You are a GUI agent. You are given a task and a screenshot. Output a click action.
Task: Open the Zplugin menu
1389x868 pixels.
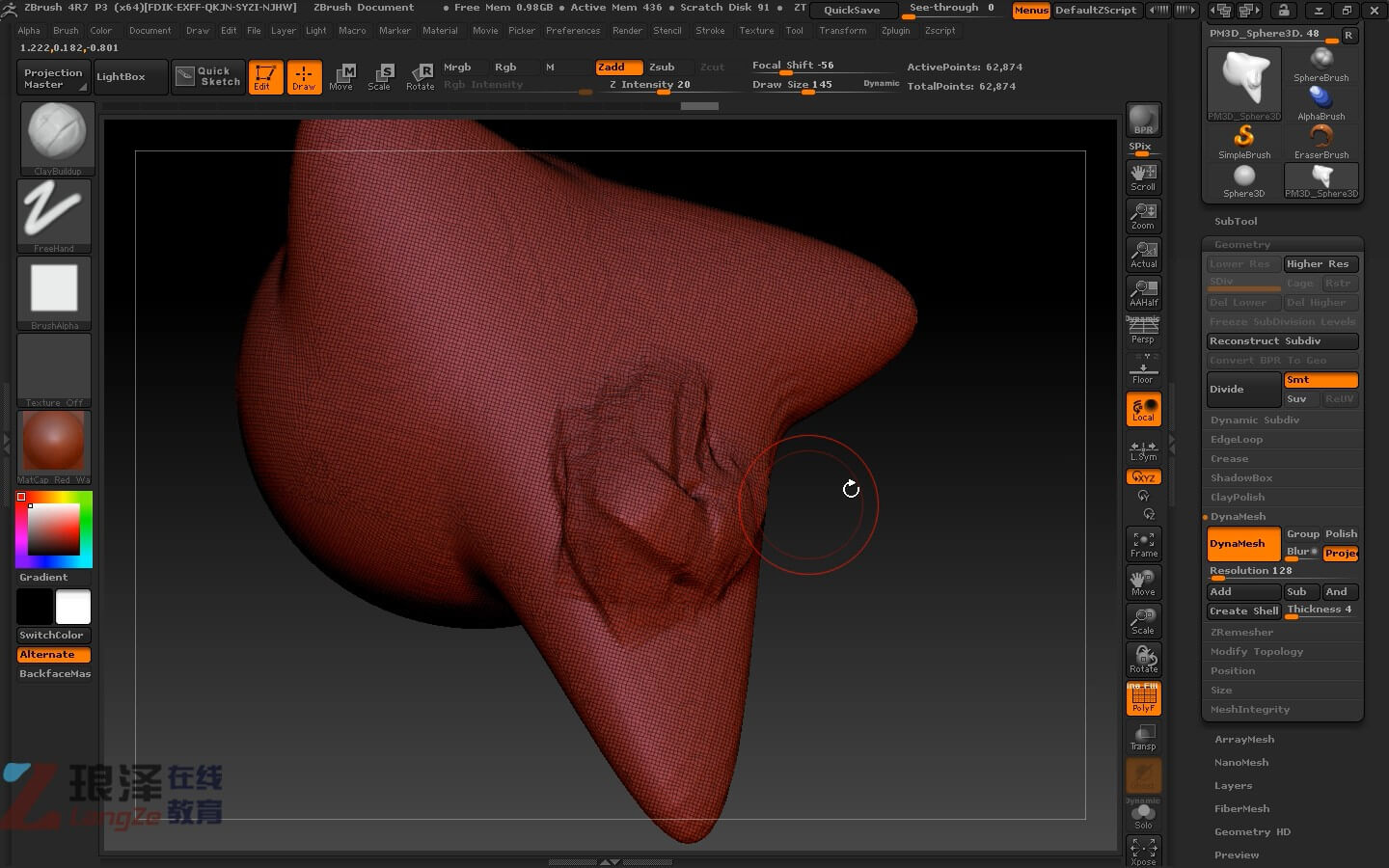pos(895,31)
